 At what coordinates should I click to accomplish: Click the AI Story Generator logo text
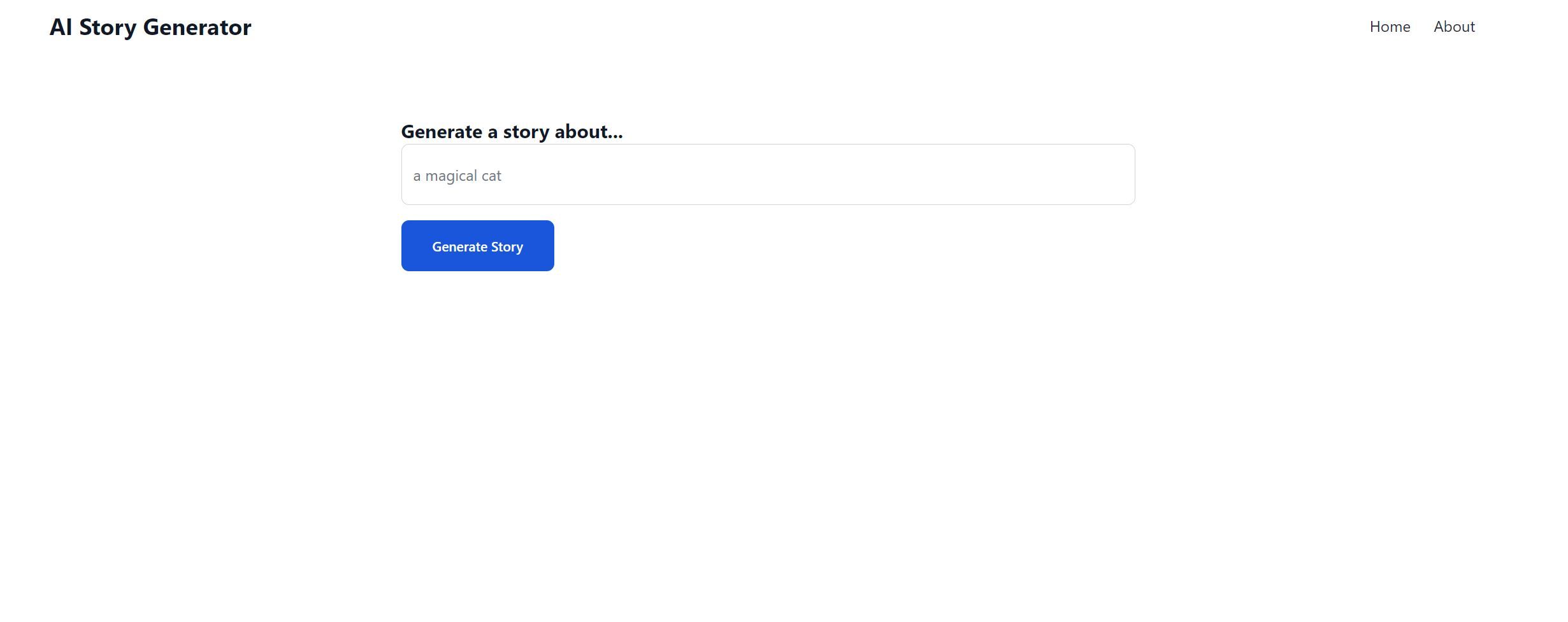(151, 27)
